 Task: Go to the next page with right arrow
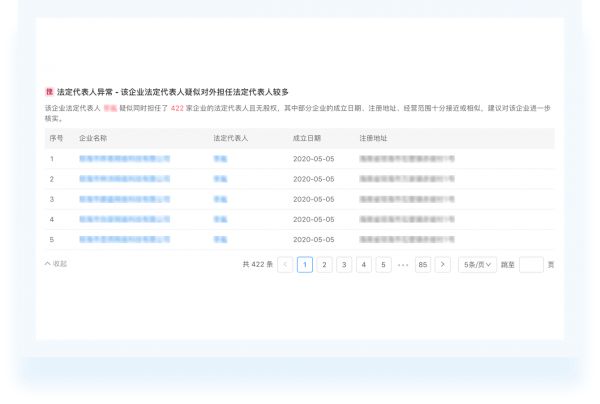tap(442, 265)
